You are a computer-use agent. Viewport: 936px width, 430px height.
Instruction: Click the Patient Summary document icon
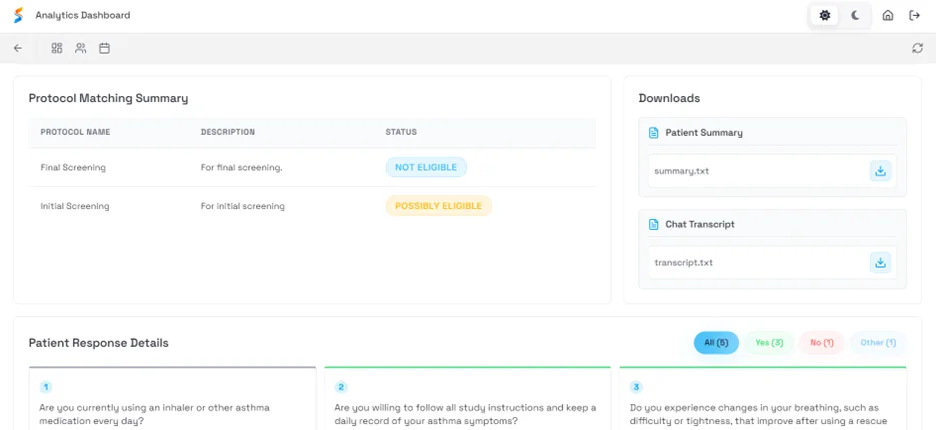pyautogui.click(x=654, y=133)
